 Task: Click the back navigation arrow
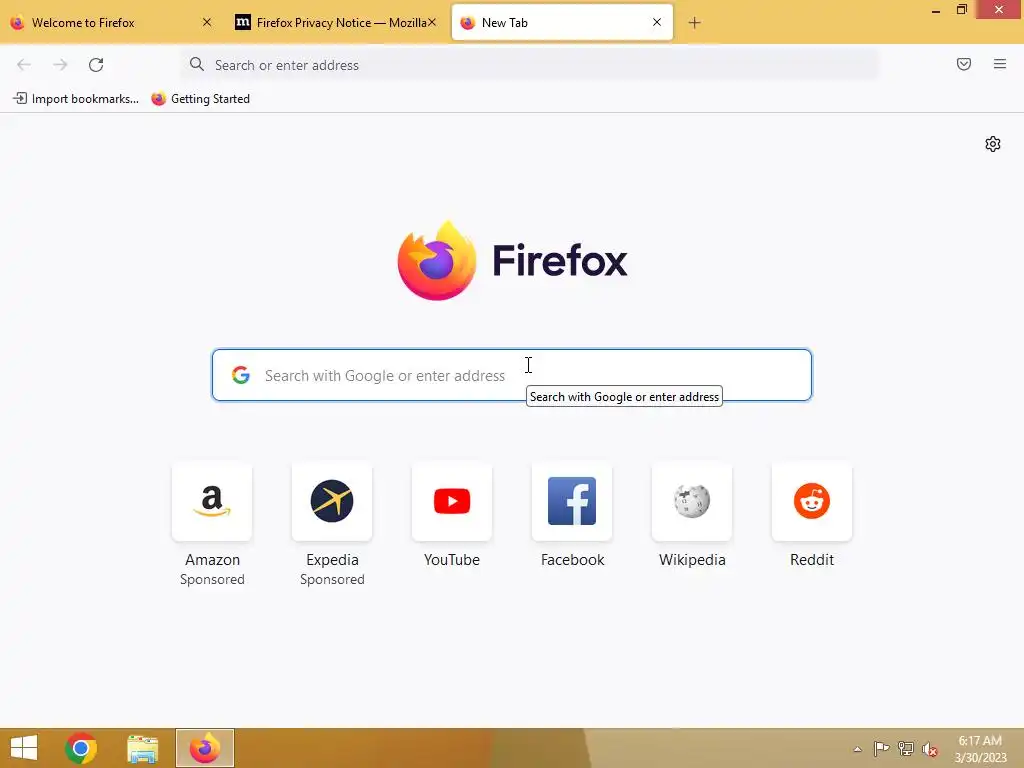(24, 65)
